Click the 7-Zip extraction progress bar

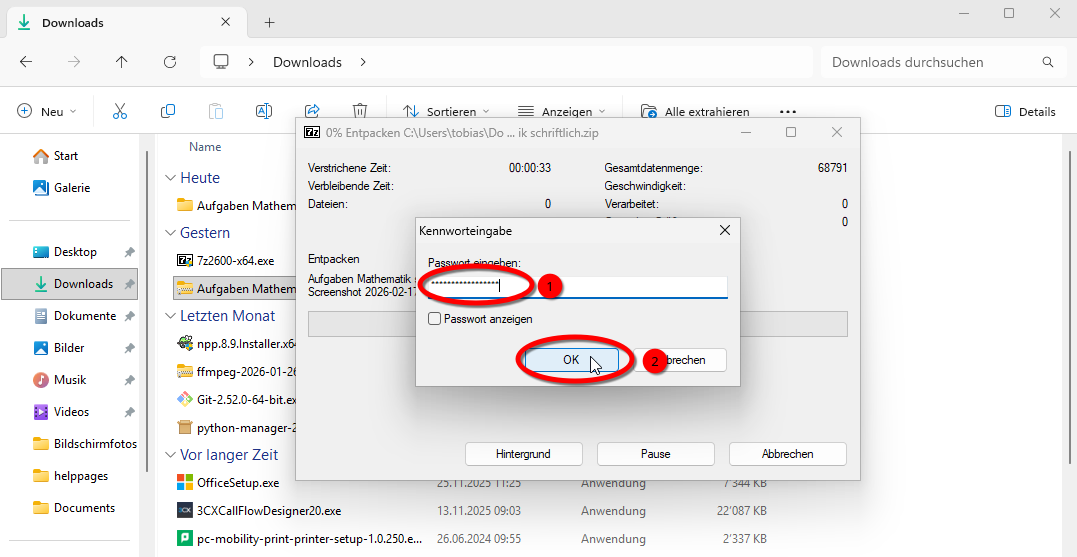pos(578,324)
